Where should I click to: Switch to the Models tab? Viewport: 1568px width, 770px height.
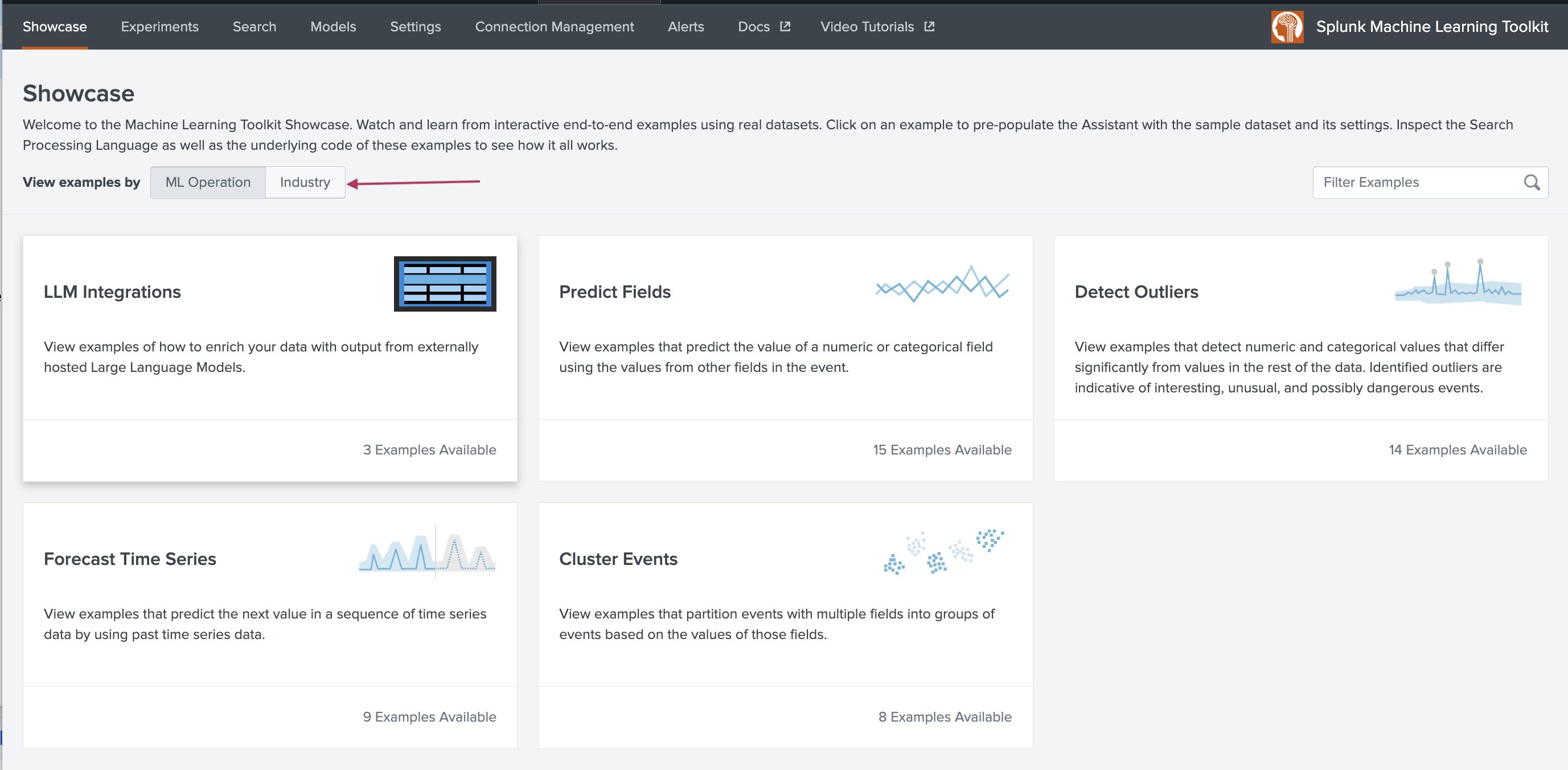(333, 27)
